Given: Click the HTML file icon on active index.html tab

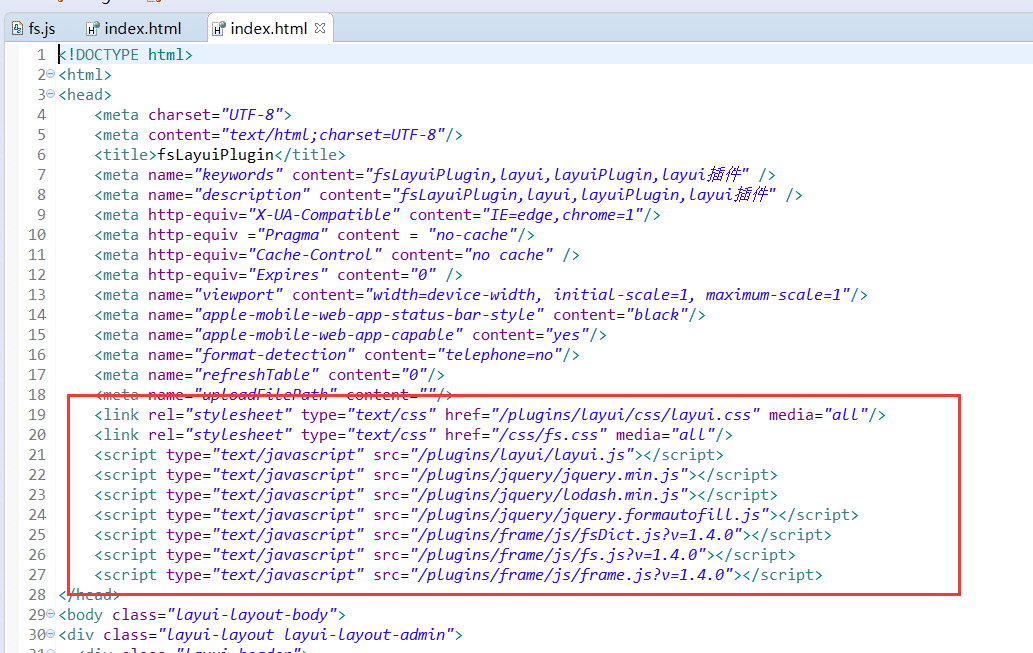Looking at the screenshot, I should [218, 28].
